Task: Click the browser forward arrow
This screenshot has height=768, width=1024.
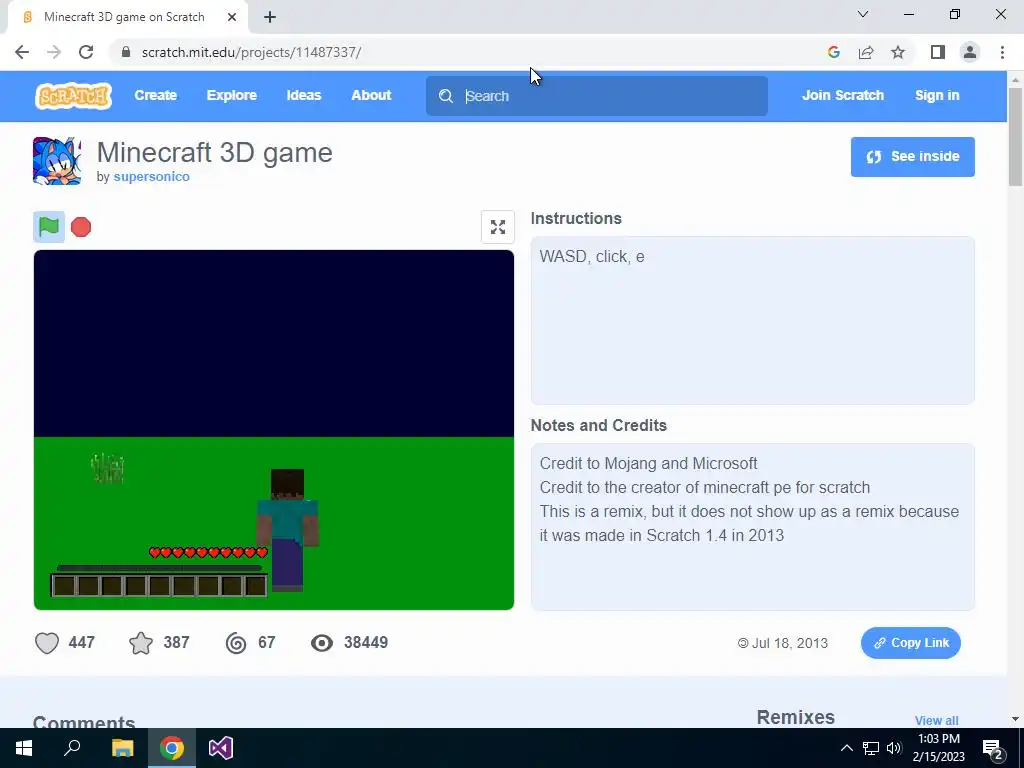Action: click(54, 52)
